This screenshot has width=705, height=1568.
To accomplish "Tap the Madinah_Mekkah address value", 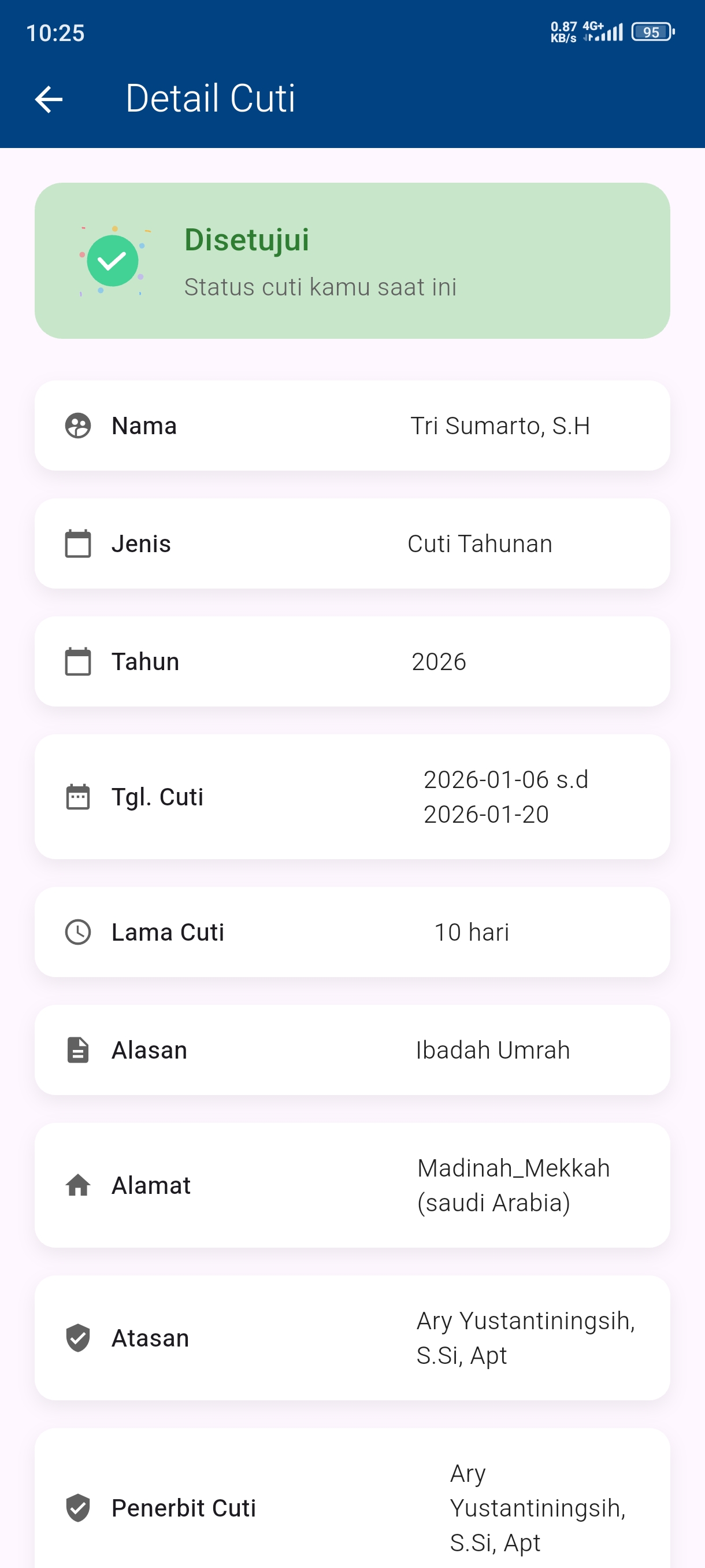I will coord(513,1185).
